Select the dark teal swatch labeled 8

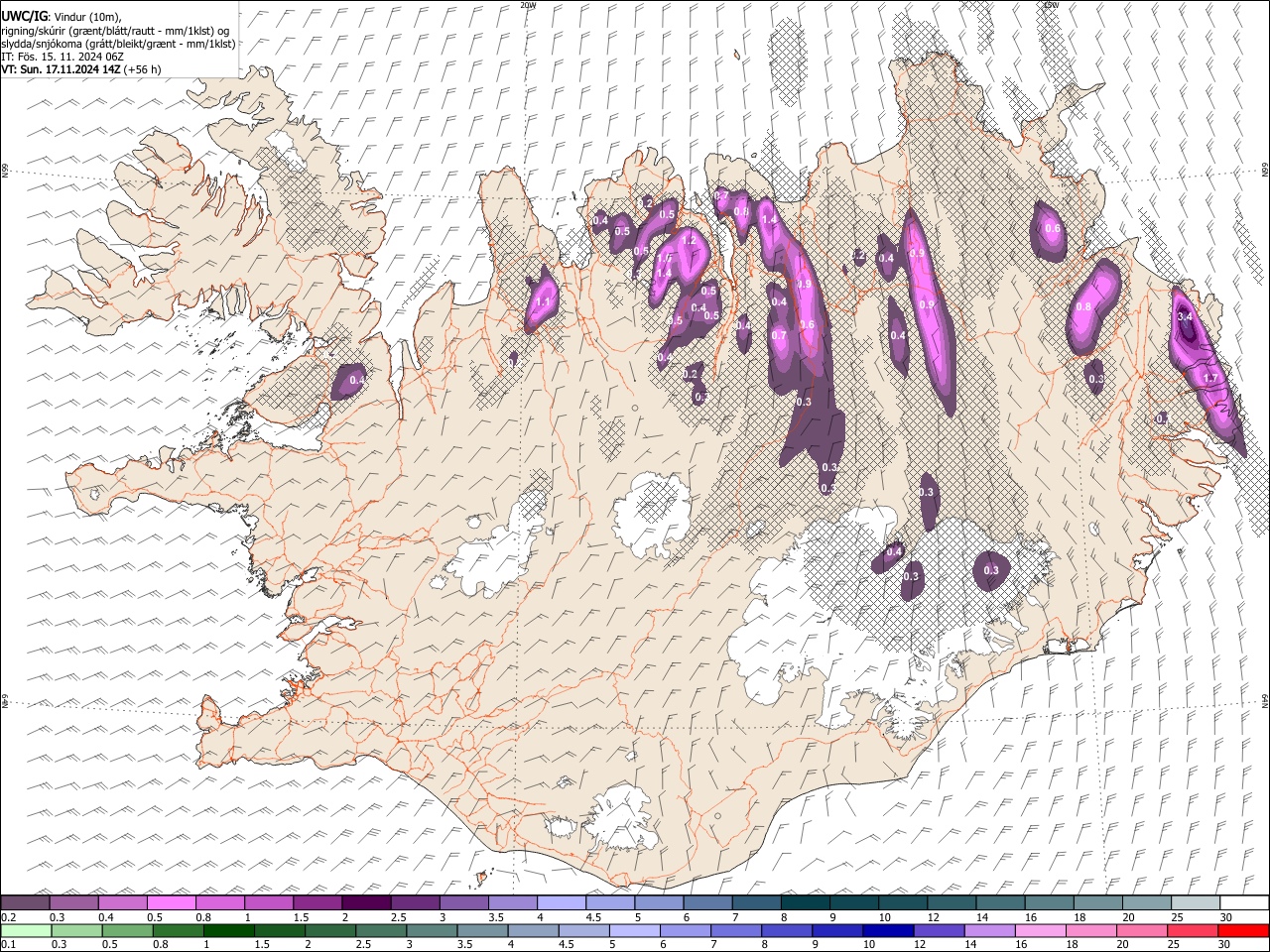point(805,902)
